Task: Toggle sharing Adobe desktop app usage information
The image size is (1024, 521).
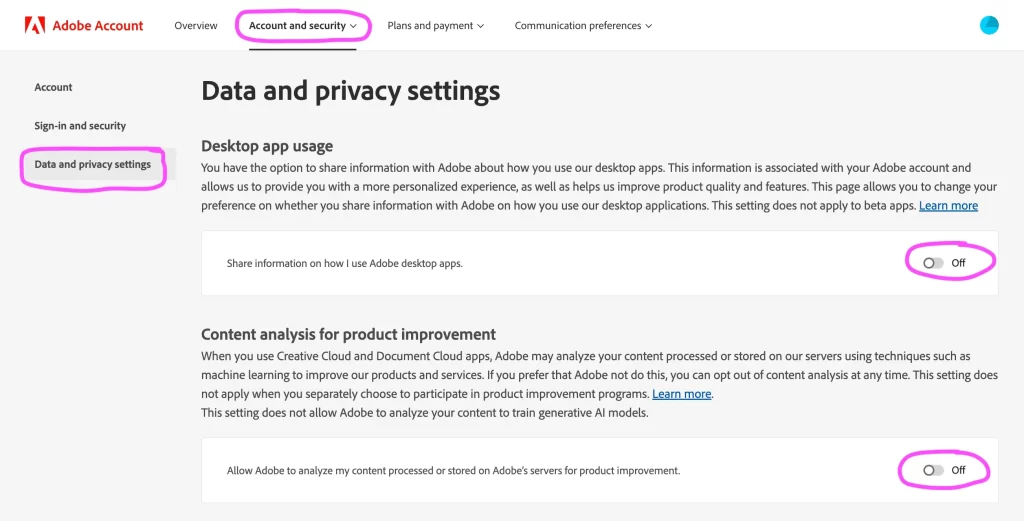Action: point(933,263)
